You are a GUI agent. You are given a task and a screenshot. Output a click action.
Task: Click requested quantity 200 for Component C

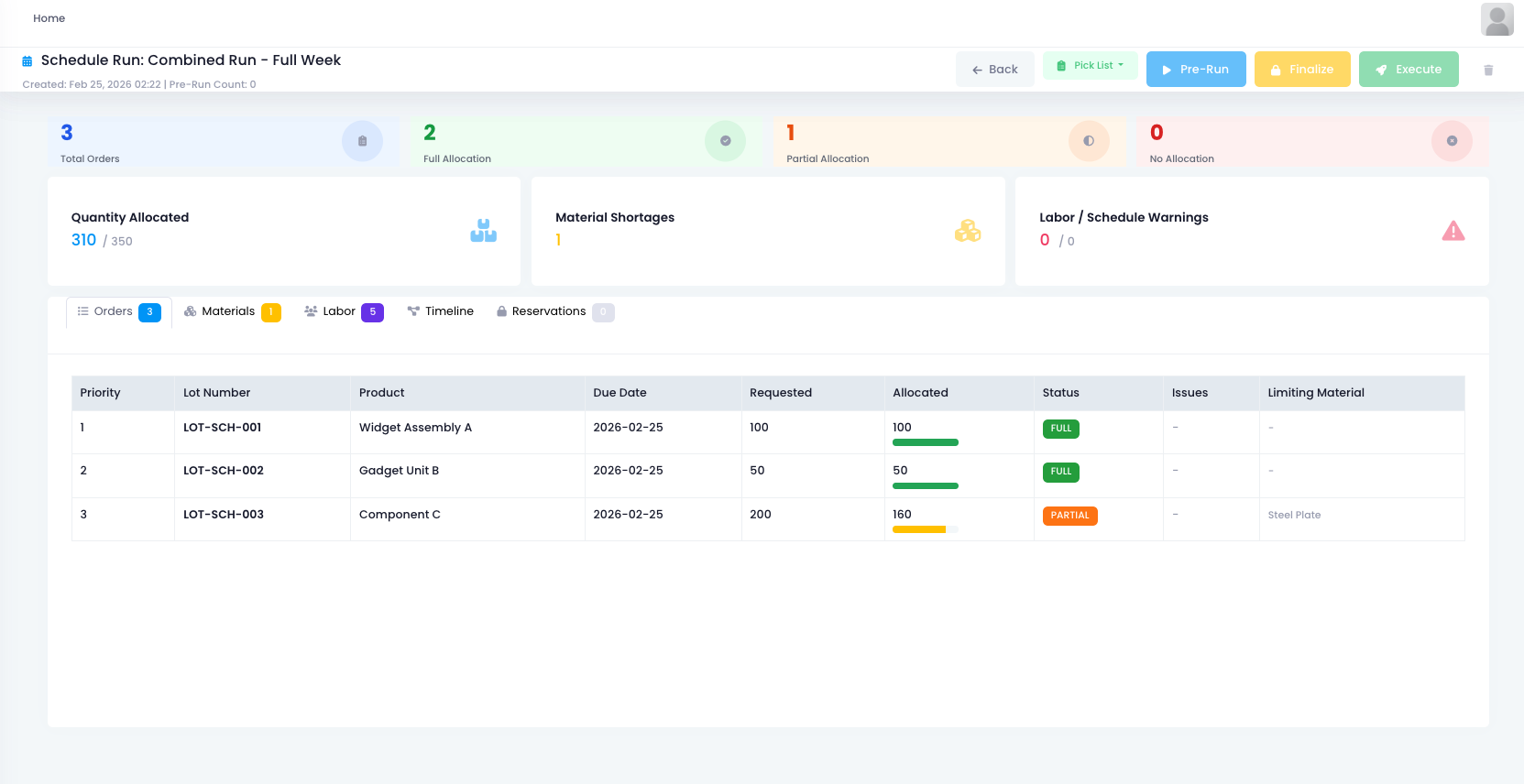761,515
